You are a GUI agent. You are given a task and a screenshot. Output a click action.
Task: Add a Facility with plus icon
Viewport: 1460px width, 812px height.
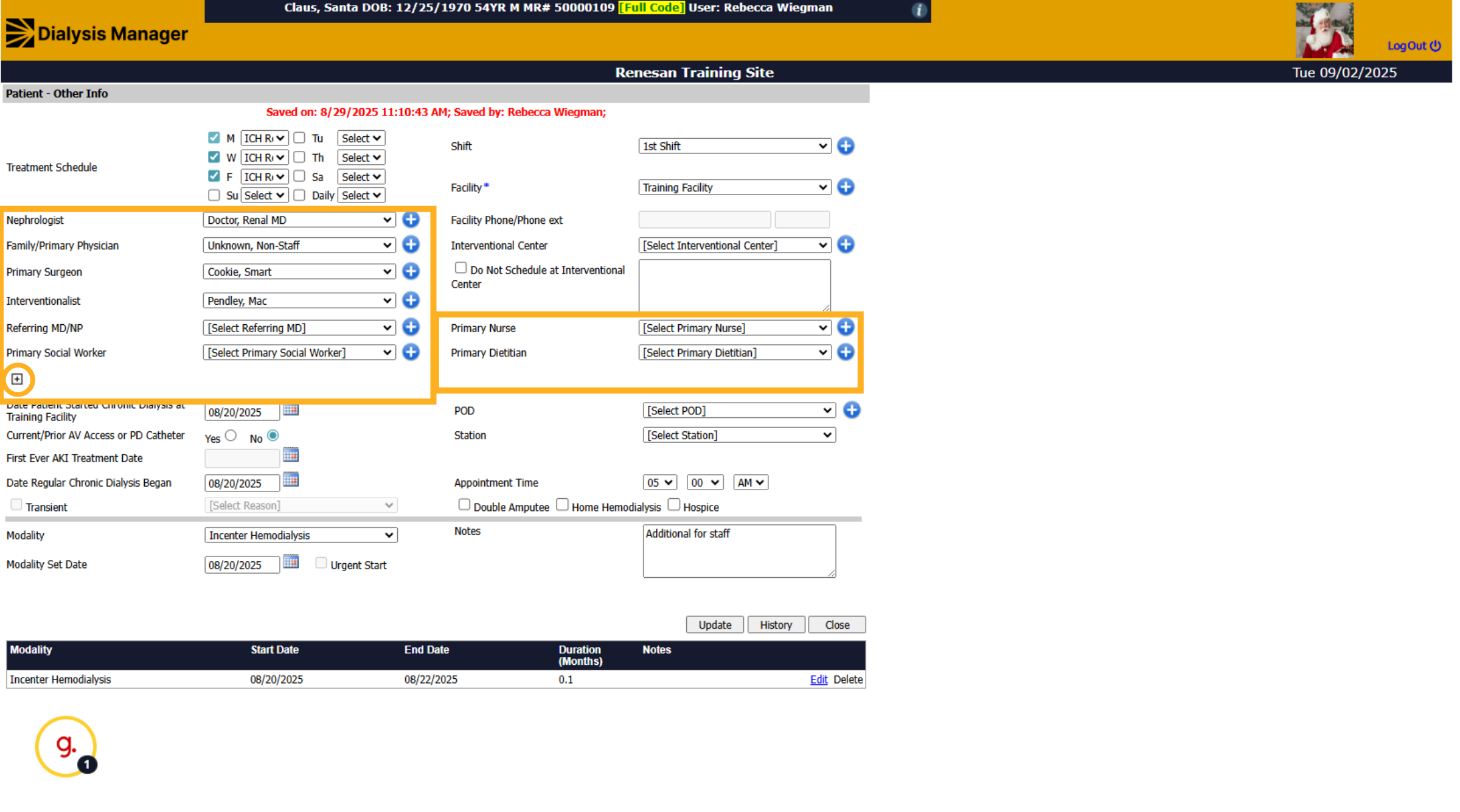pos(846,187)
